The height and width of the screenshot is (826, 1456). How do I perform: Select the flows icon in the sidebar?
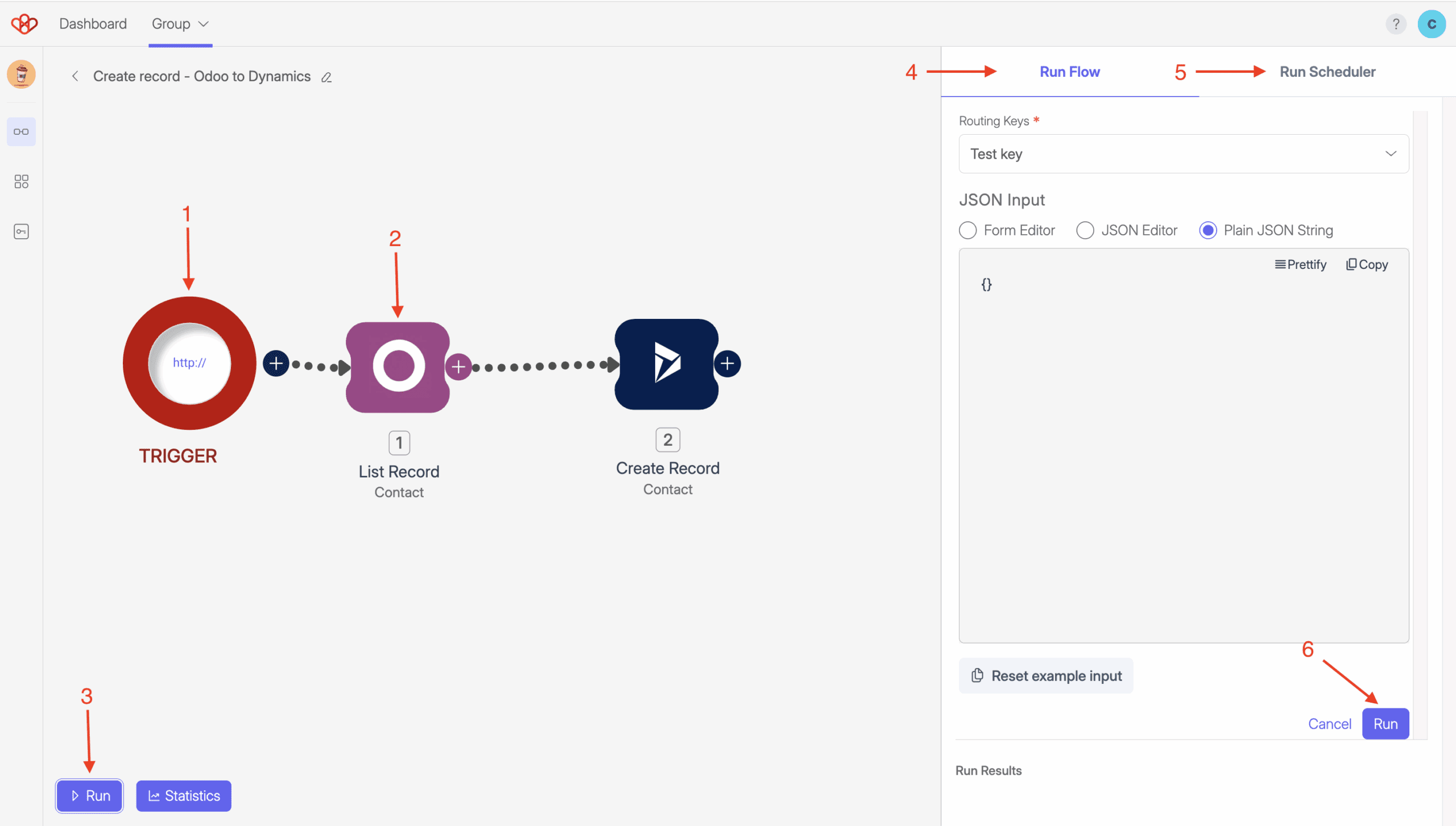click(x=22, y=132)
